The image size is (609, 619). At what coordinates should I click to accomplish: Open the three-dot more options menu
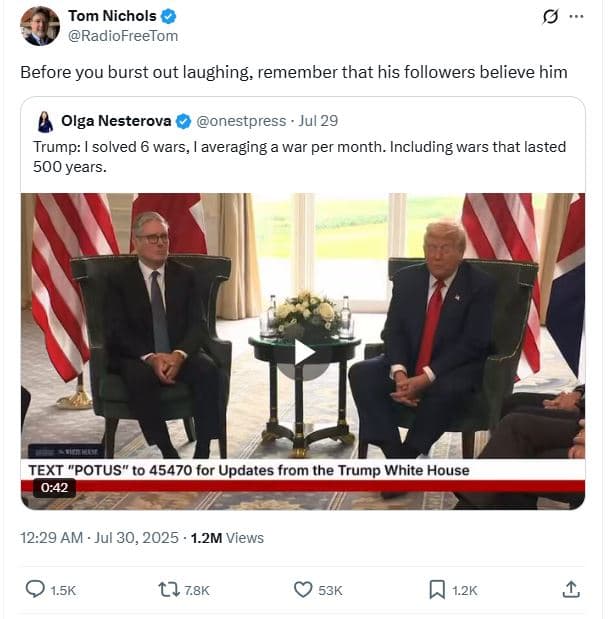pyautogui.click(x=576, y=17)
